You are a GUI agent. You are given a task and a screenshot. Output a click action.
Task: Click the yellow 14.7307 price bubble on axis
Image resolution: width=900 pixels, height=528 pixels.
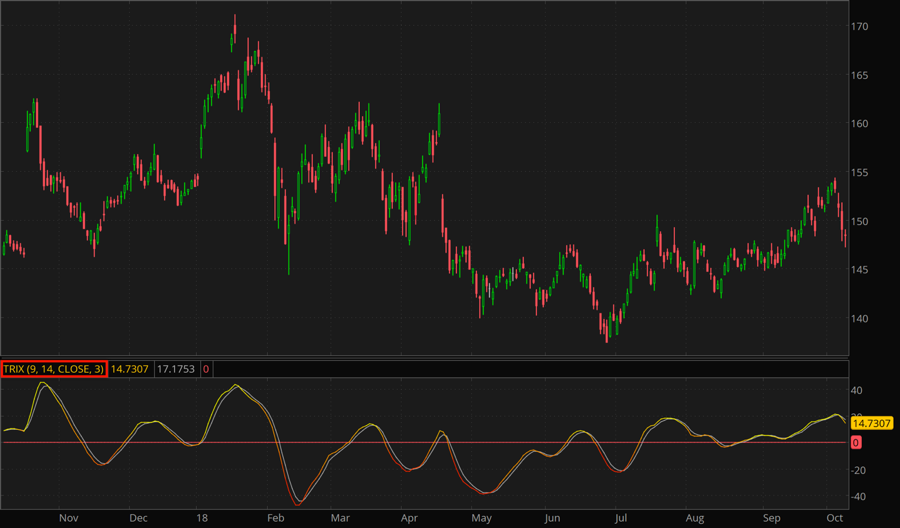pos(873,424)
